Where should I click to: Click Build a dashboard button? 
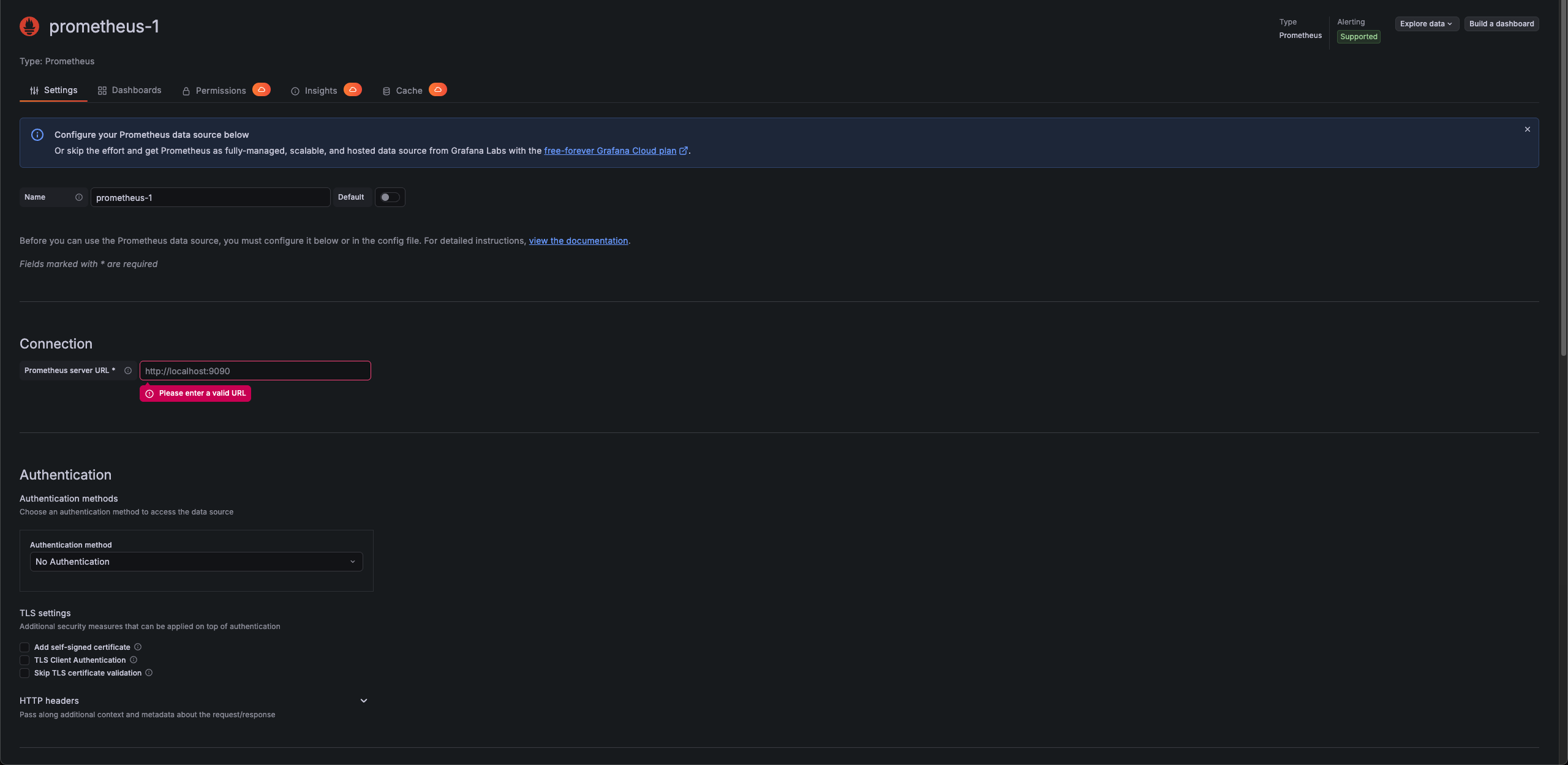pyautogui.click(x=1501, y=24)
